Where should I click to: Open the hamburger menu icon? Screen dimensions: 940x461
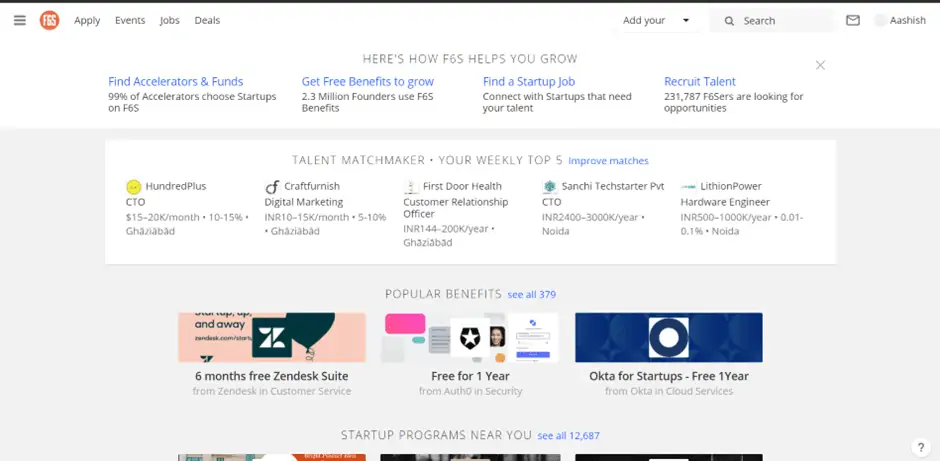click(x=20, y=20)
